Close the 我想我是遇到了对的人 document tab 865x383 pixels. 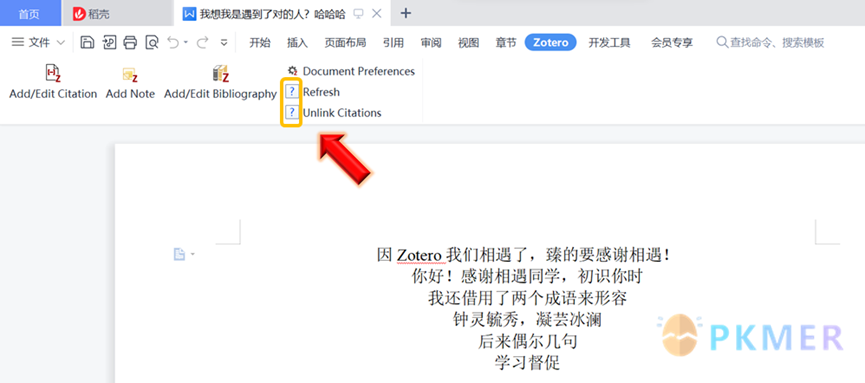click(377, 14)
